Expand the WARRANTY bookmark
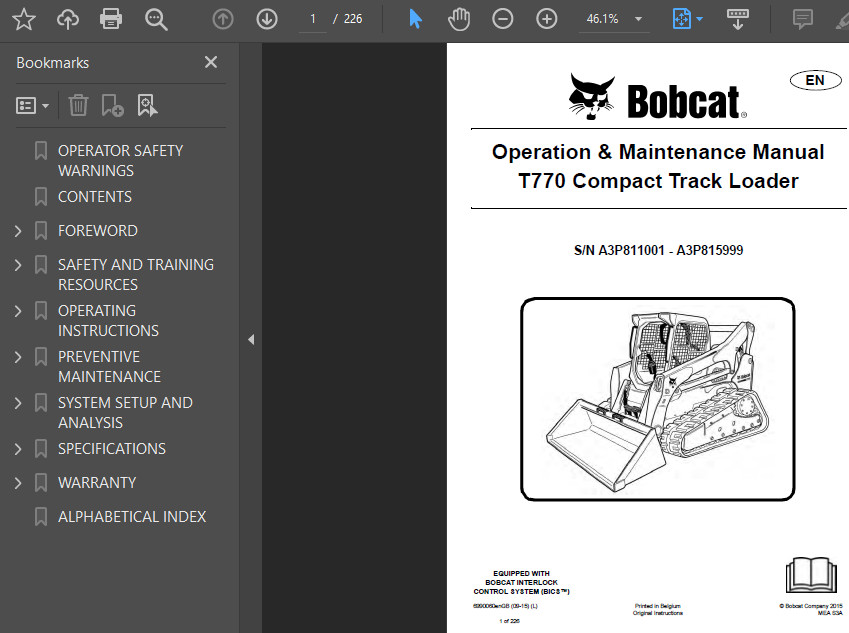This screenshot has width=849, height=633. pyautogui.click(x=18, y=483)
